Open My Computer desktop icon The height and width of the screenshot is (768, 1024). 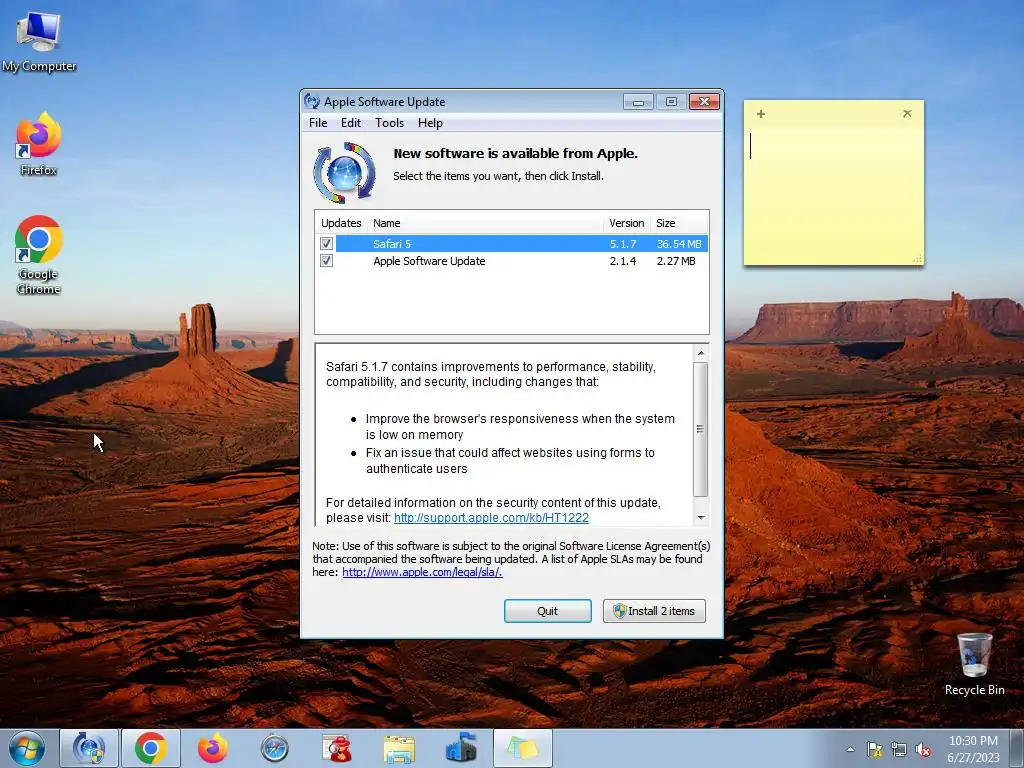39,40
